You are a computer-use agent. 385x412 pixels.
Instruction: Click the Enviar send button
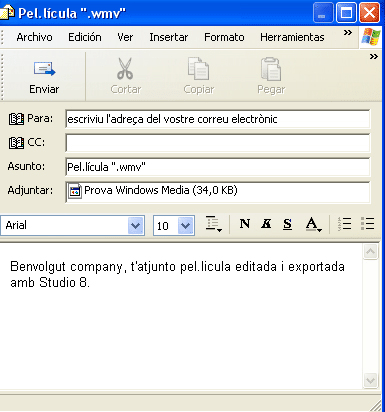[x=44, y=77]
